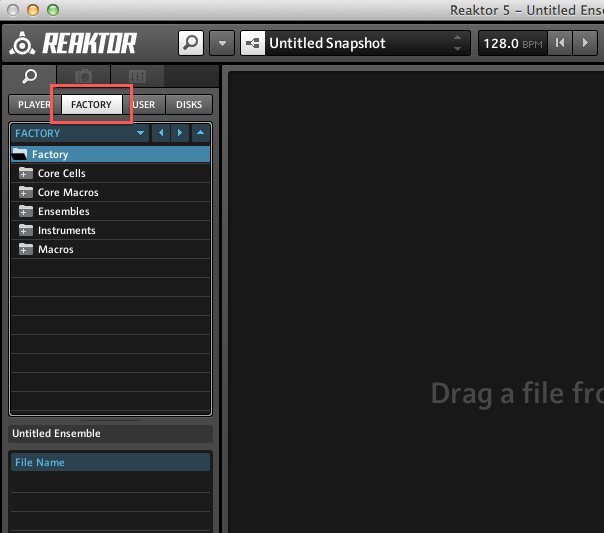Viewport: 604px width, 533px height.
Task: Open the camera snapshots sidebar tab
Action: [x=84, y=76]
